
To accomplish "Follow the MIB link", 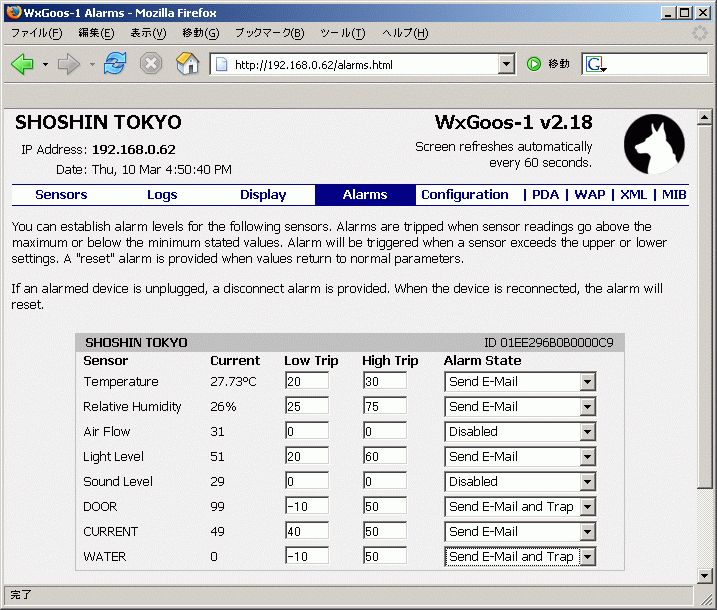I will [x=674, y=195].
